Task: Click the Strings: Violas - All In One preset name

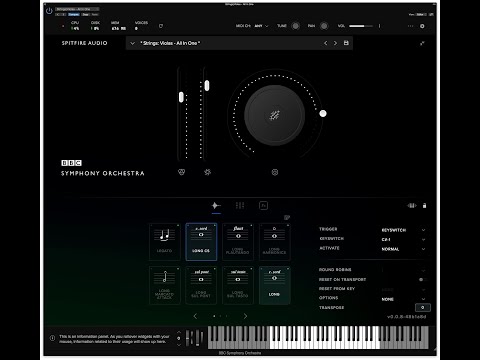Action: (x=170, y=43)
